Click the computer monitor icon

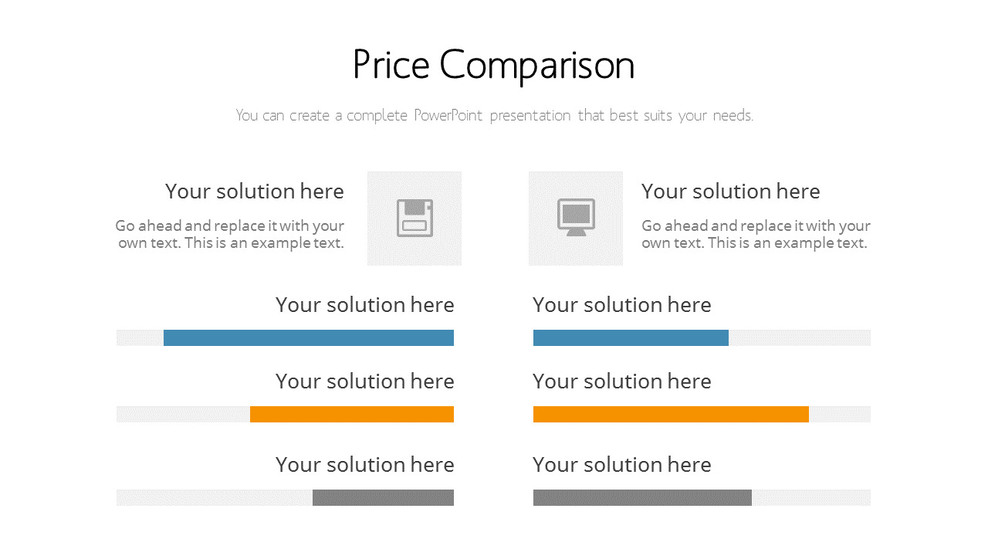coord(576,217)
